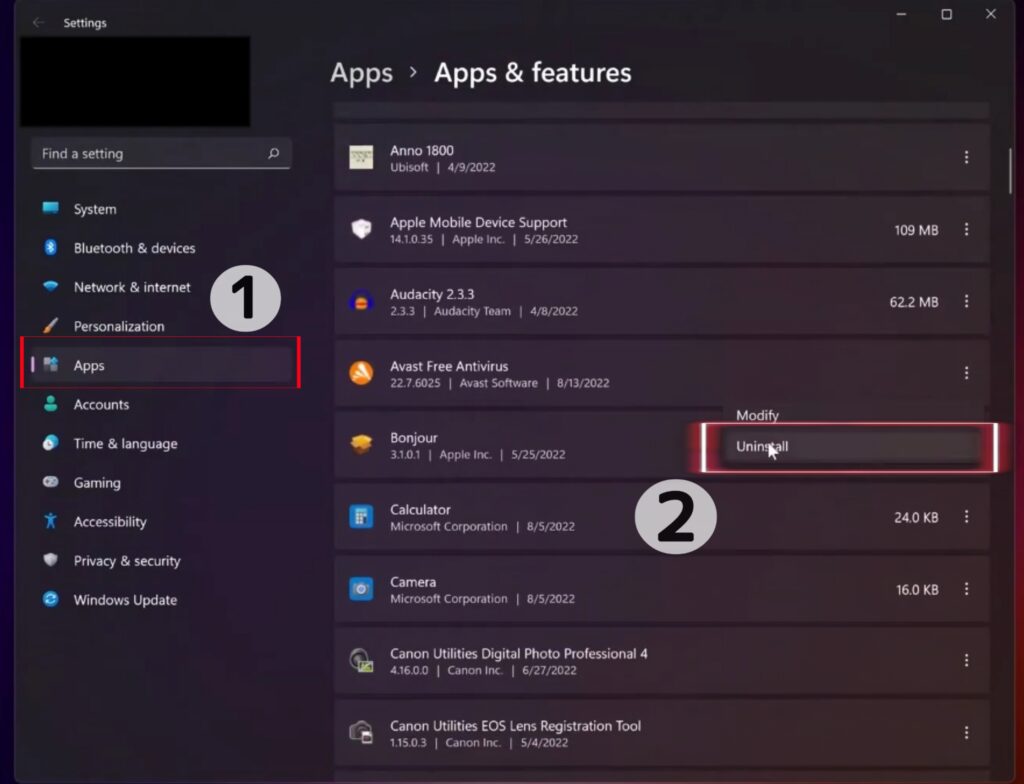Open more options for Audacity 2.3.3
This screenshot has width=1024, height=784.
966,301
